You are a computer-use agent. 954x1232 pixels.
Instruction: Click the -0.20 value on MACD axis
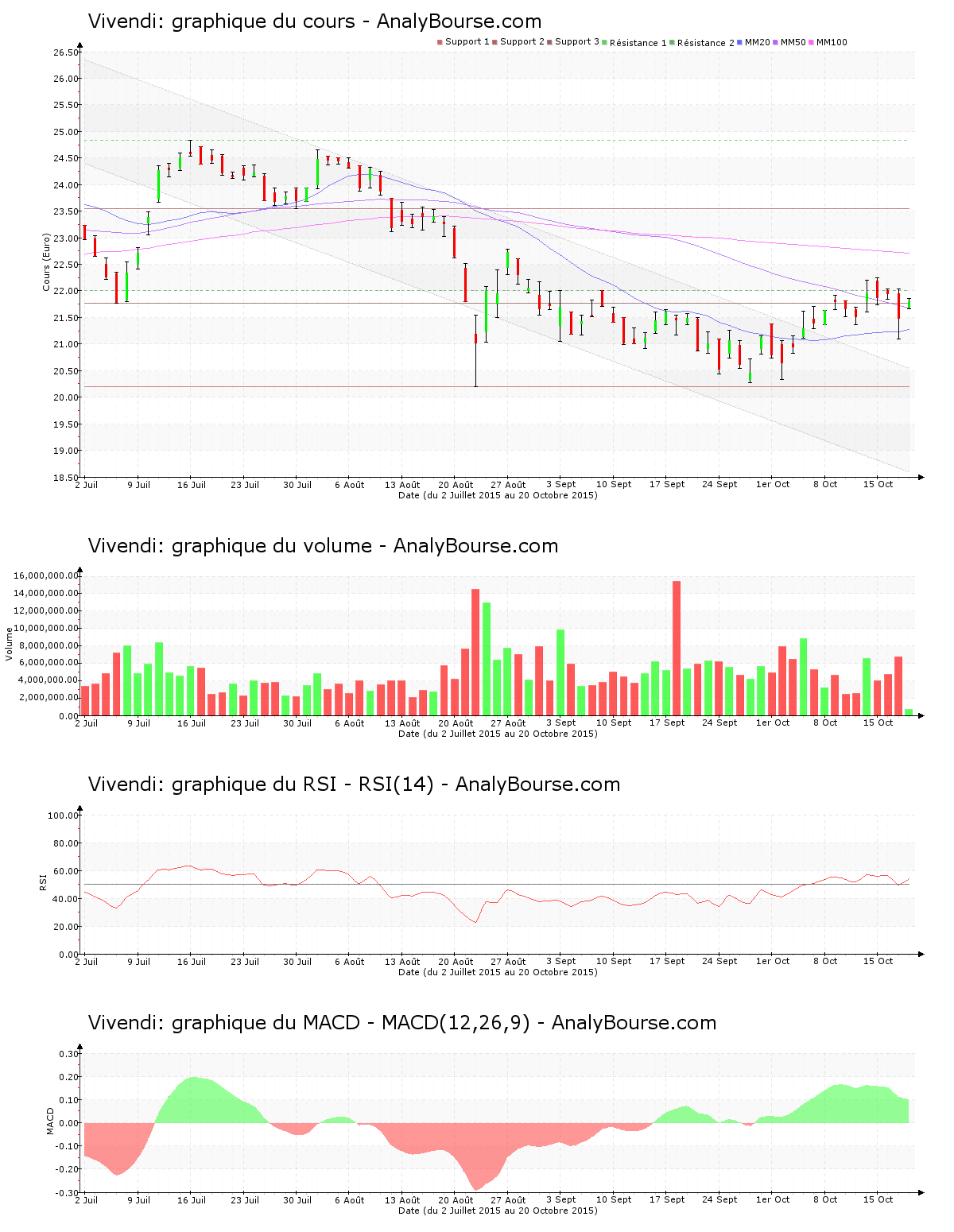pos(68,1169)
